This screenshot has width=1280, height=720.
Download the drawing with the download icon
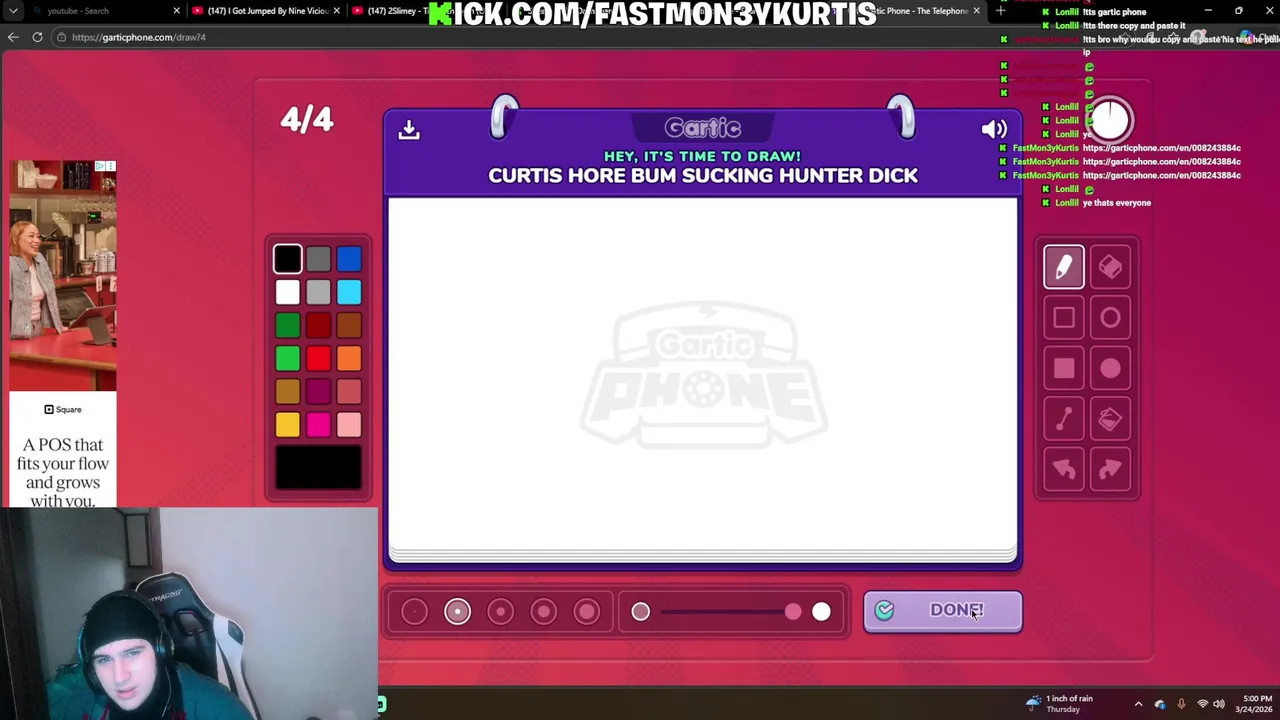409,129
